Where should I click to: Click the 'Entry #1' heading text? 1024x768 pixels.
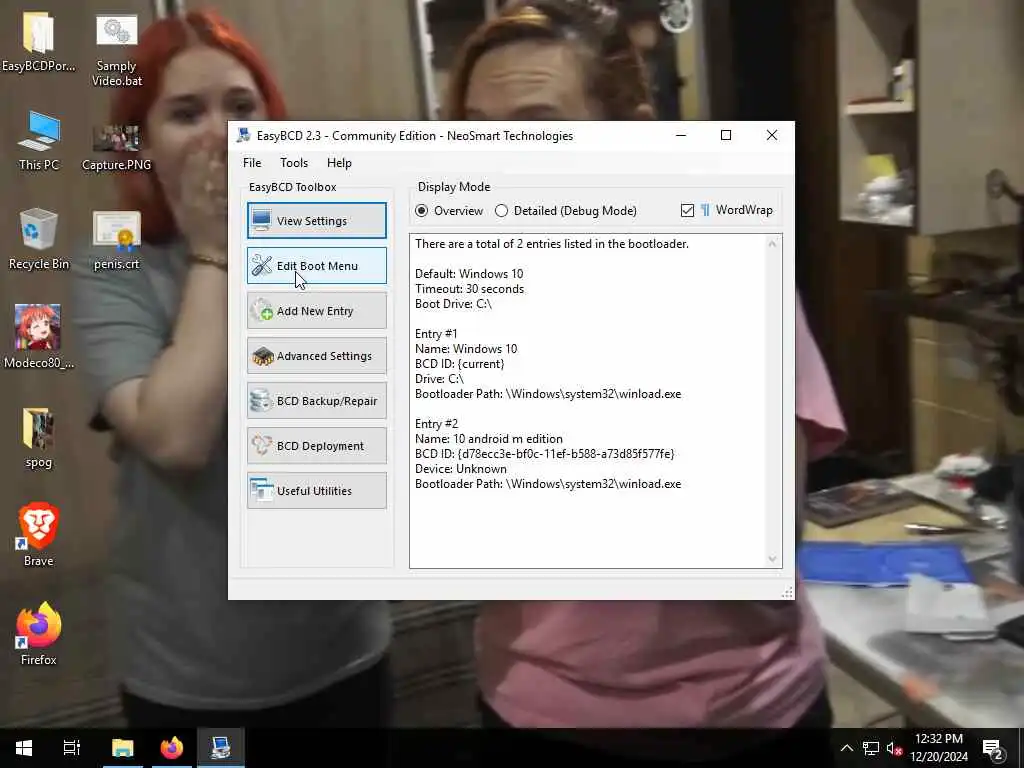pyautogui.click(x=436, y=334)
